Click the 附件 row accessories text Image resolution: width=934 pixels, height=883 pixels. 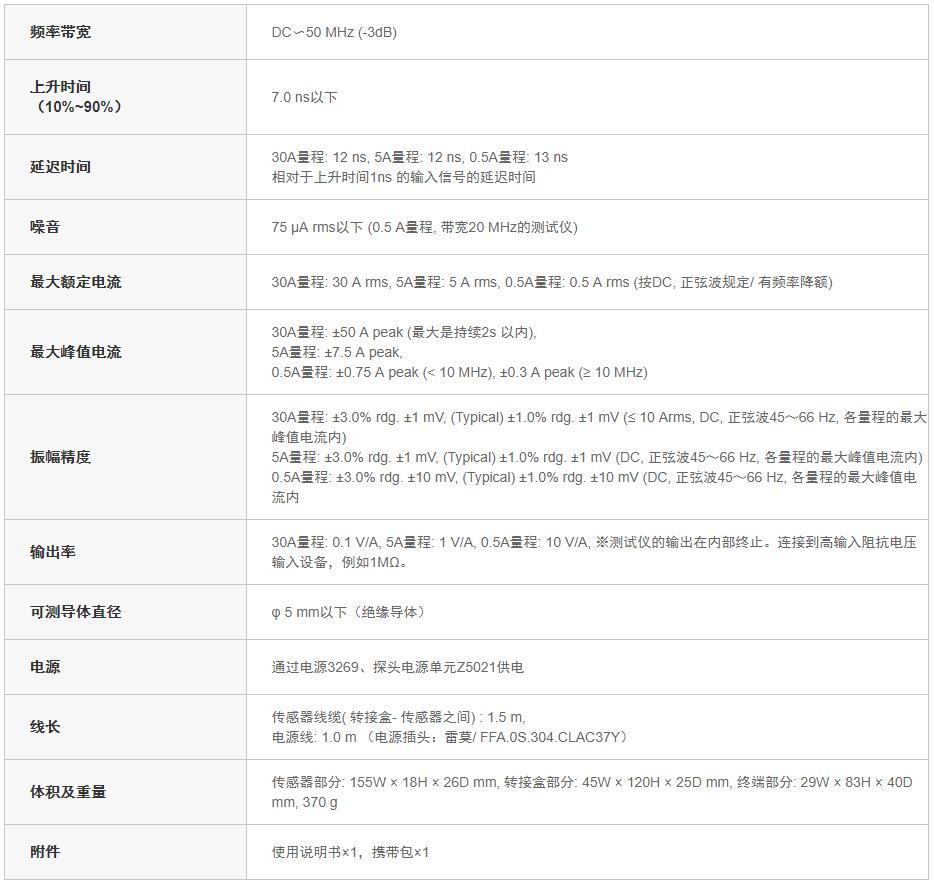click(x=340, y=852)
